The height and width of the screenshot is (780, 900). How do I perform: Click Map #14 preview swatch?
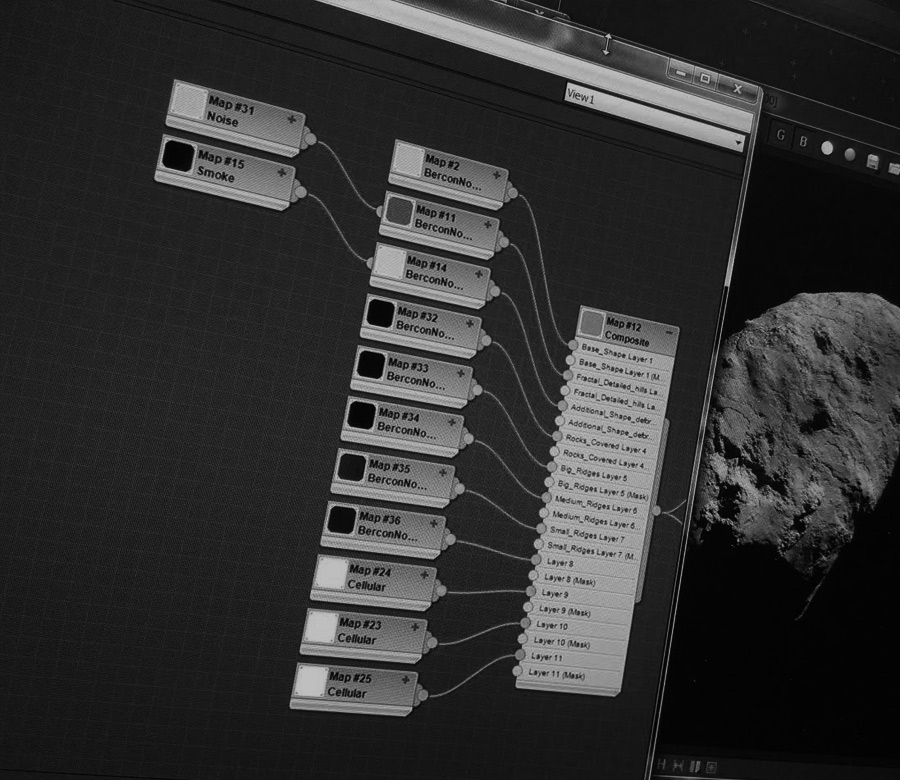point(390,262)
